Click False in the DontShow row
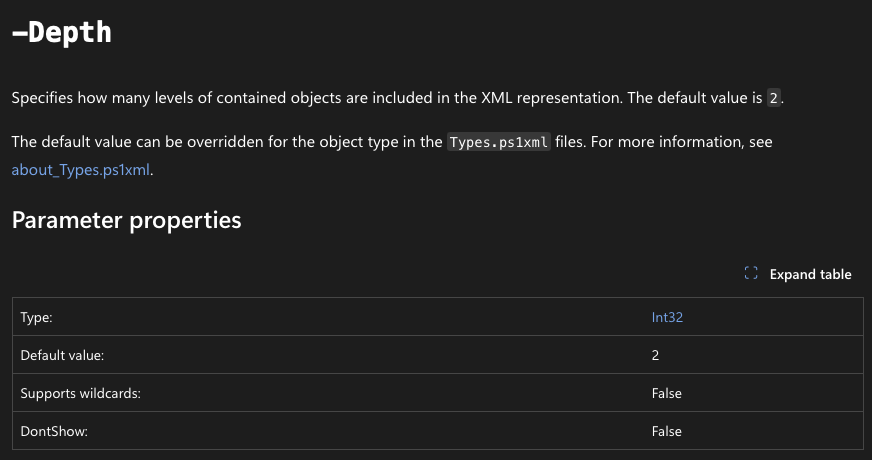The height and width of the screenshot is (460, 872). tap(666, 431)
